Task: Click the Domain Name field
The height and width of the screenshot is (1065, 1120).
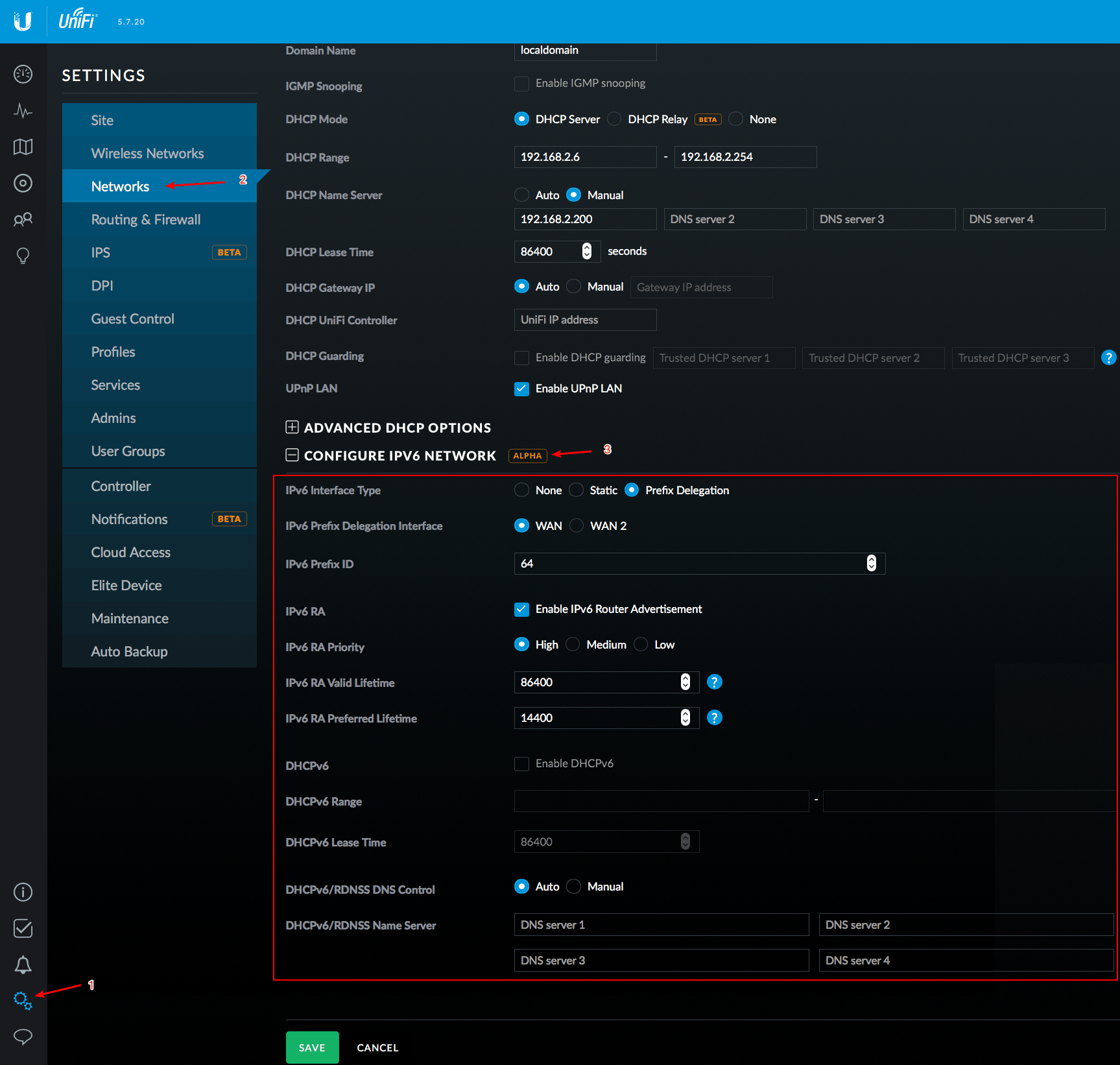Action: point(585,51)
